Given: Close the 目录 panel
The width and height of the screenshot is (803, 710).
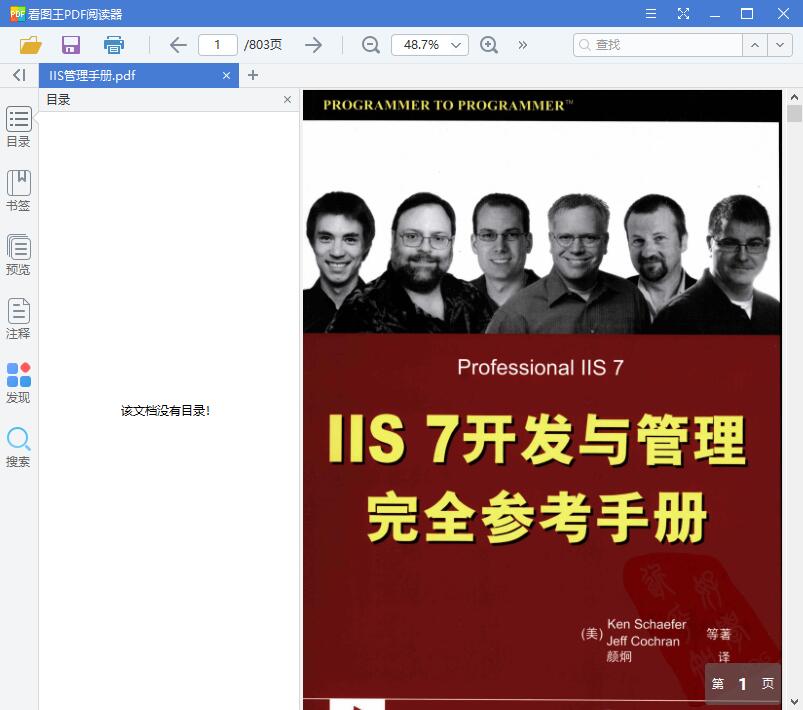Looking at the screenshot, I should 287,99.
